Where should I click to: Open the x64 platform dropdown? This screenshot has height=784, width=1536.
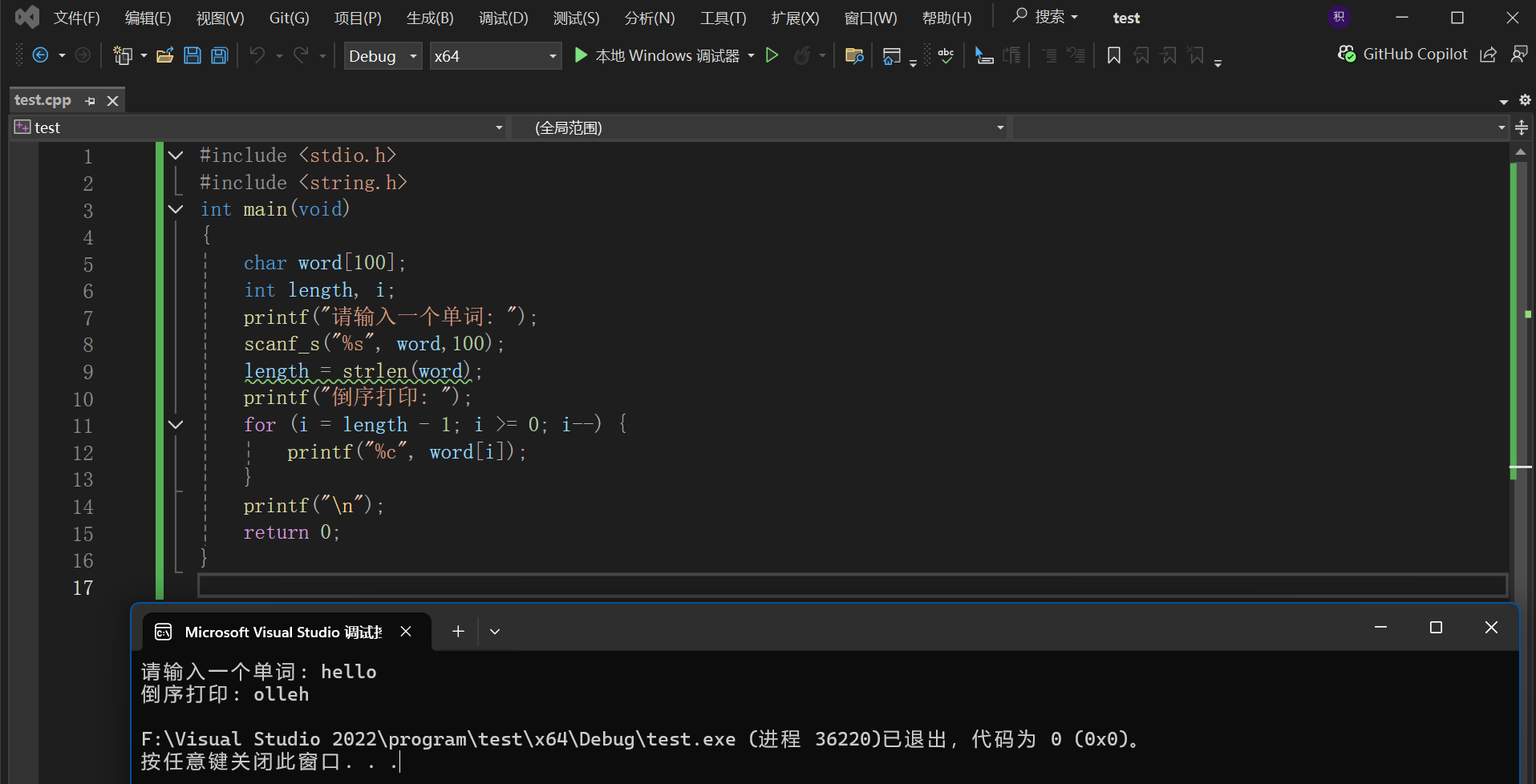(495, 55)
